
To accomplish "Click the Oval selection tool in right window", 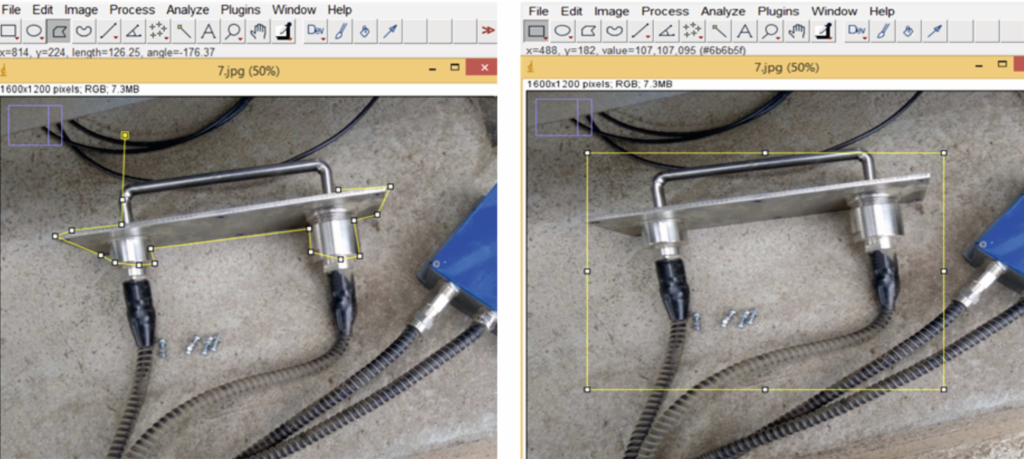I will coord(563,32).
